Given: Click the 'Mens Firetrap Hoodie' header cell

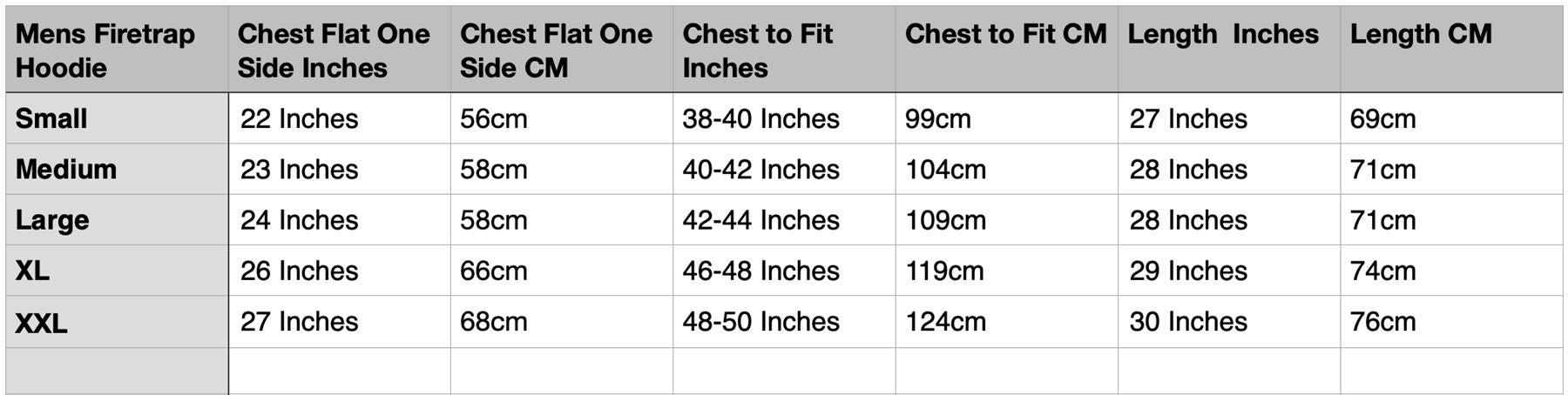Looking at the screenshot, I should (x=105, y=50).
